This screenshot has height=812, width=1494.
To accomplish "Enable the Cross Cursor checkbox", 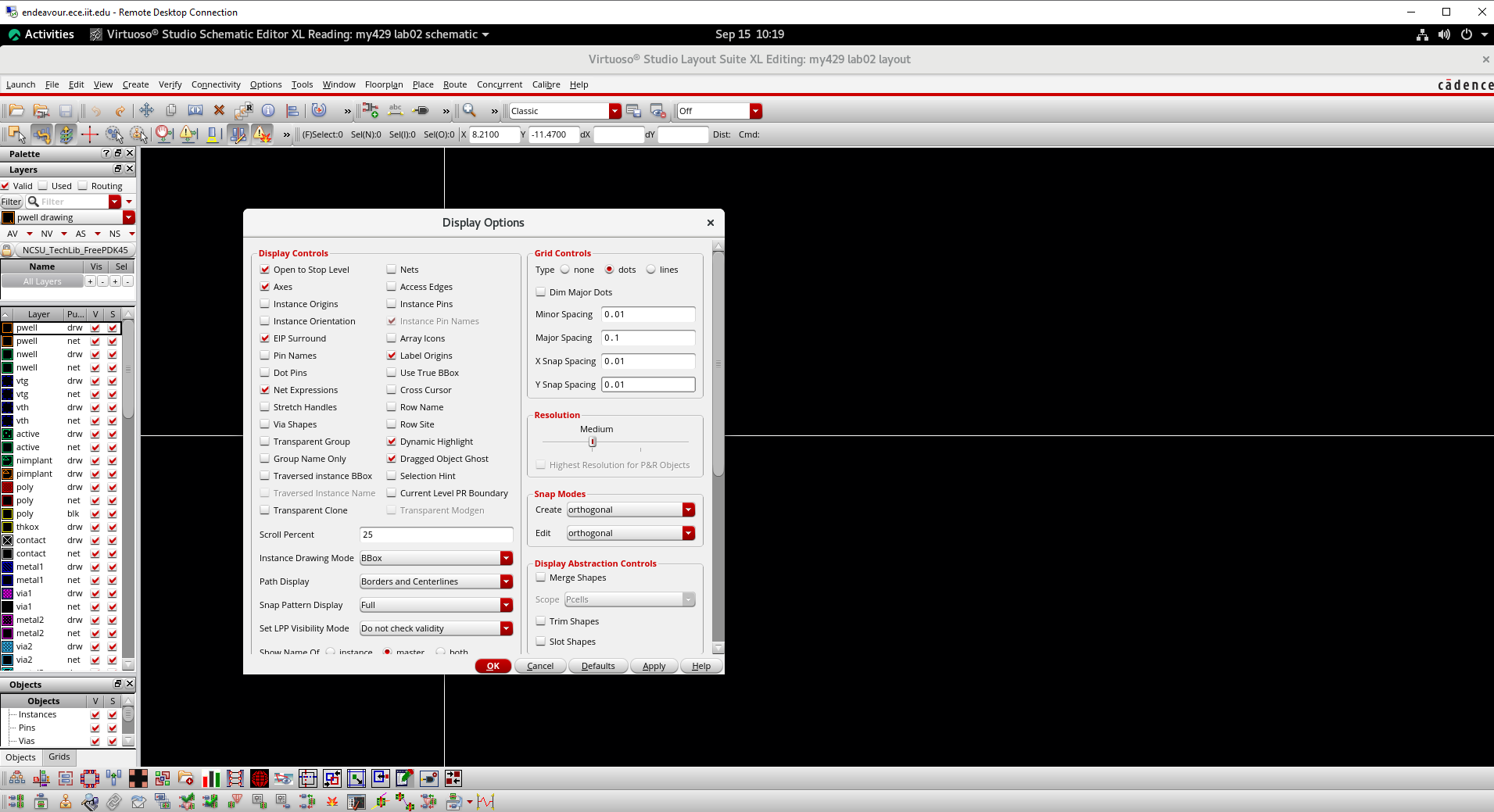I will pos(392,390).
